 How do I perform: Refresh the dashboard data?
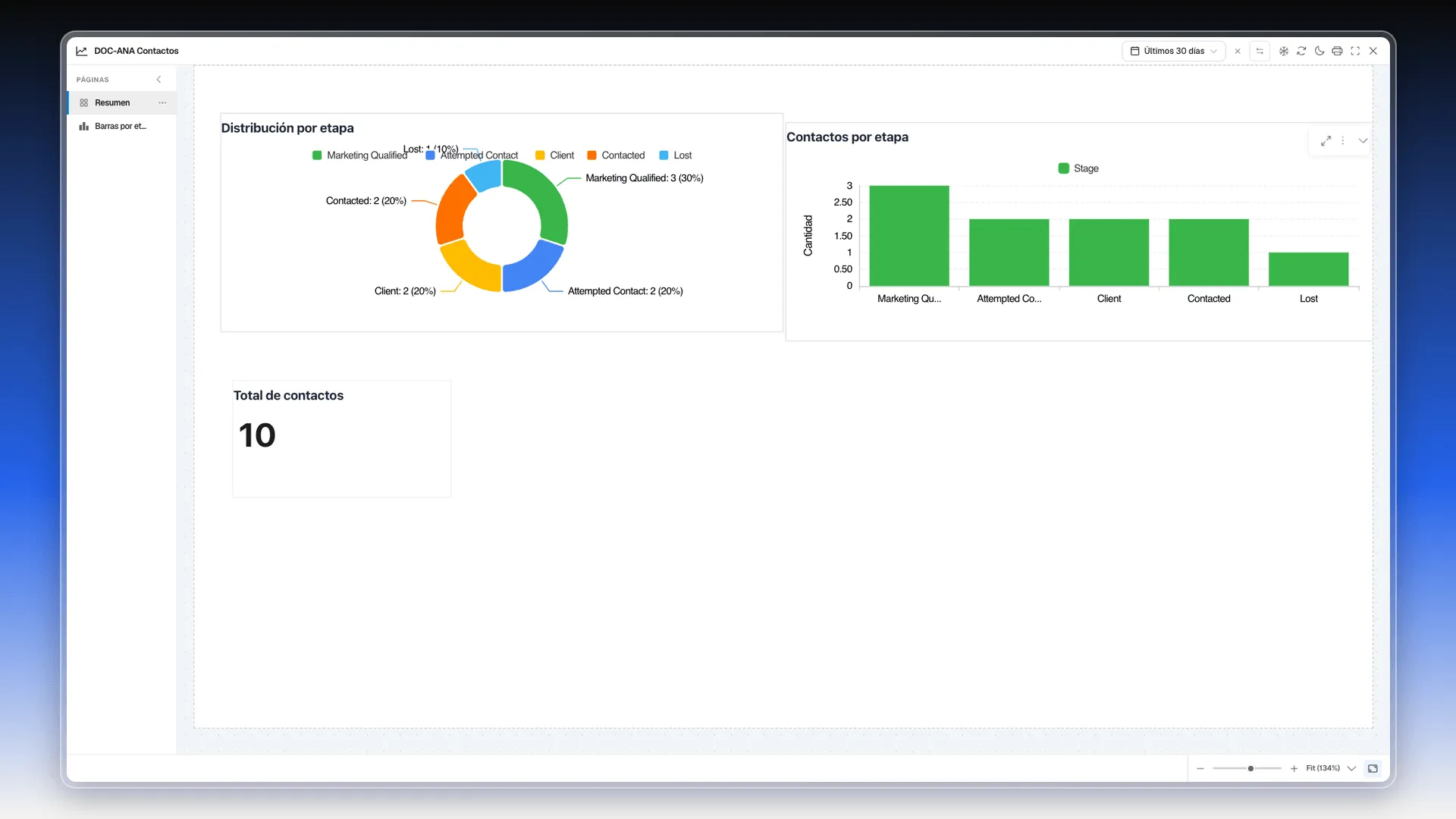tap(1301, 51)
